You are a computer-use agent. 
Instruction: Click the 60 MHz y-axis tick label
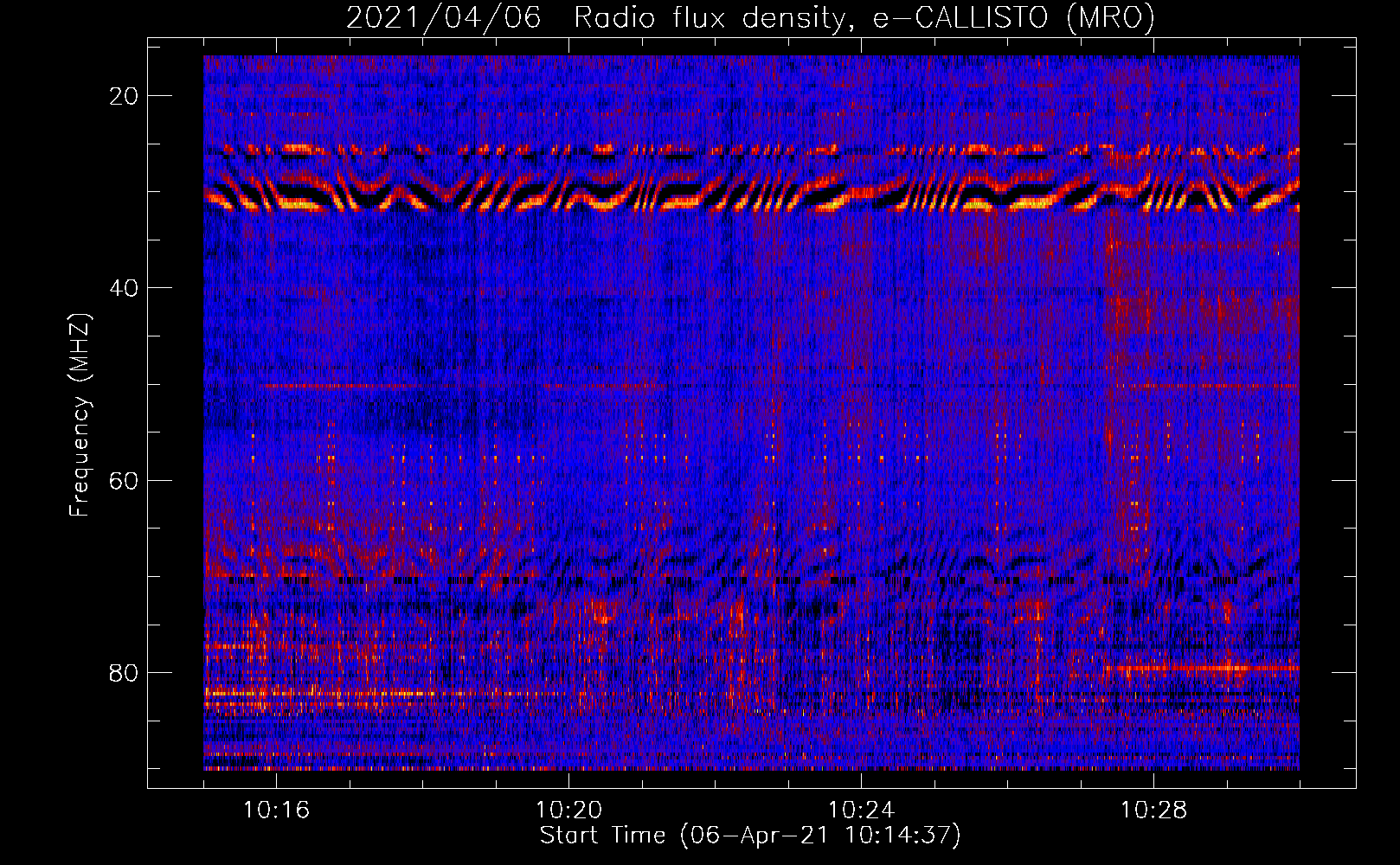(x=125, y=480)
